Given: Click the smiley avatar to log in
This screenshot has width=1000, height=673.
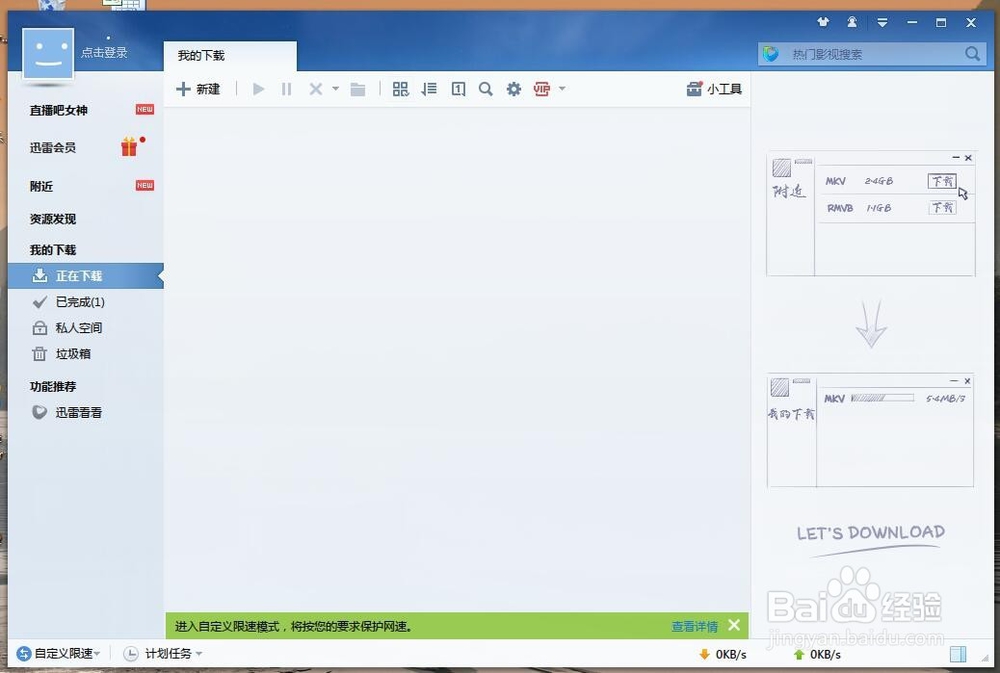Looking at the screenshot, I should tap(48, 54).
